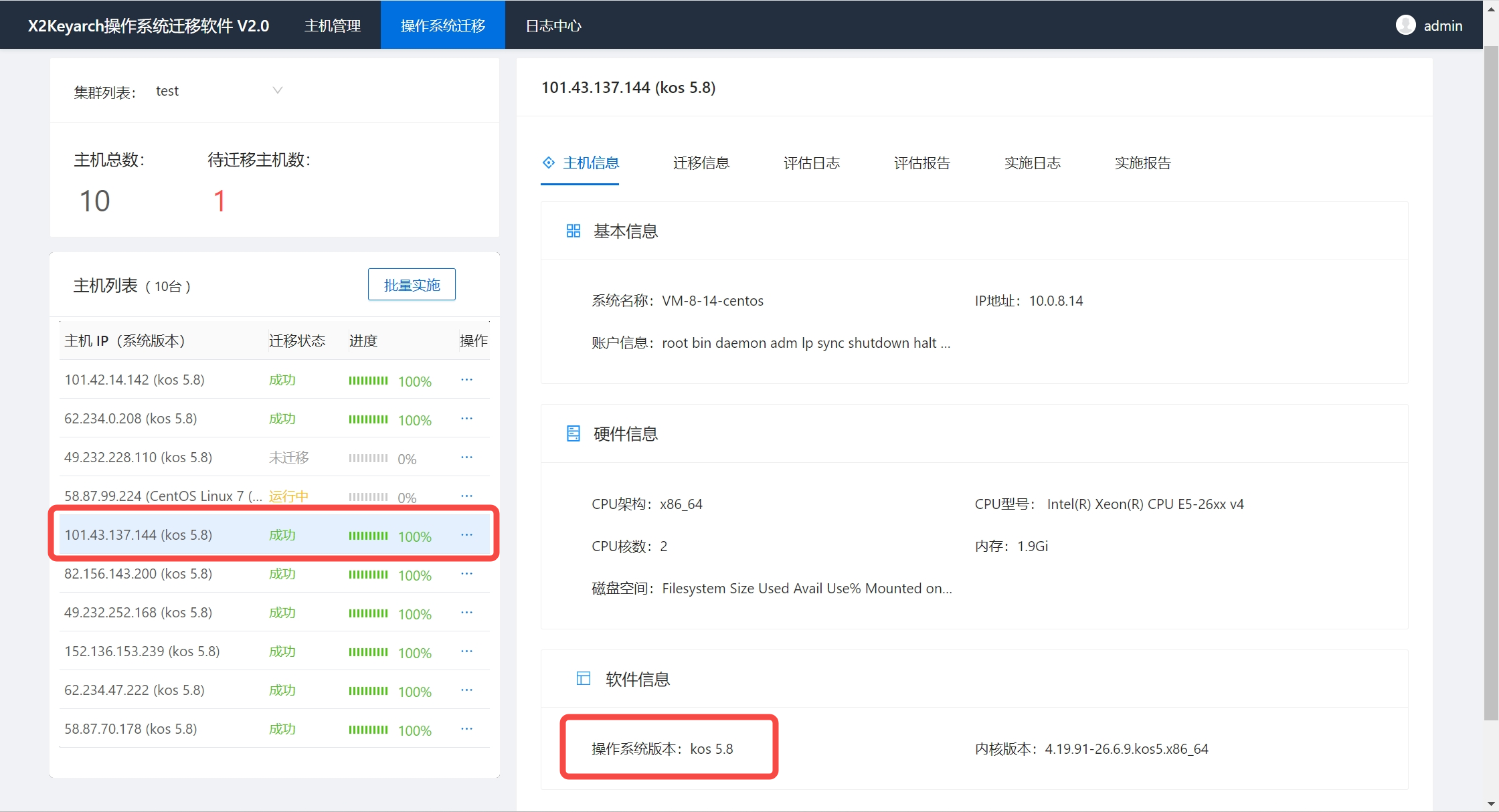This screenshot has width=1499, height=812.
Task: Switch to the 迁移信息 tab
Action: click(701, 163)
